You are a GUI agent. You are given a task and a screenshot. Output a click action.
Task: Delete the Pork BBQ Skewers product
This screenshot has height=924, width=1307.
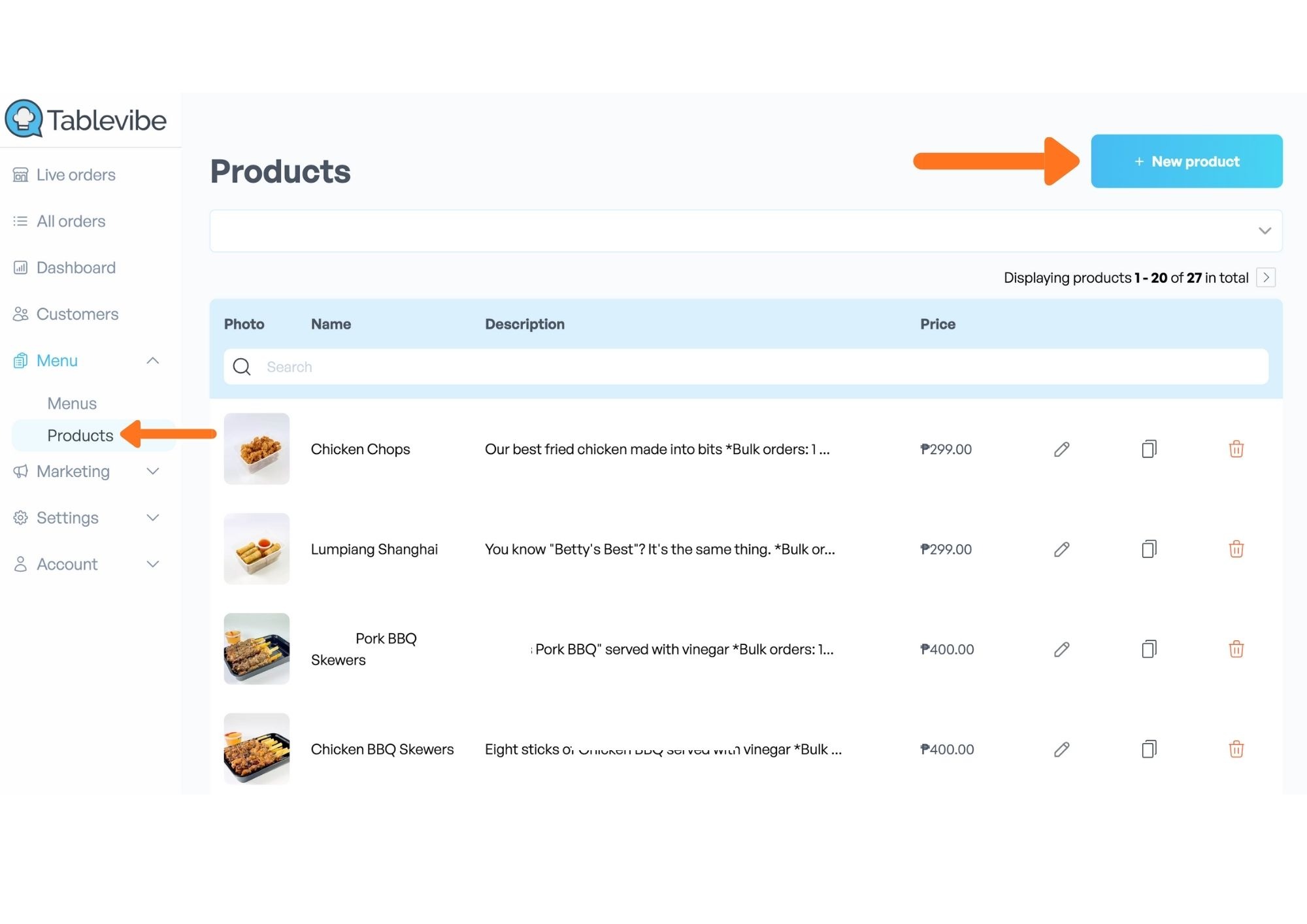pos(1236,649)
